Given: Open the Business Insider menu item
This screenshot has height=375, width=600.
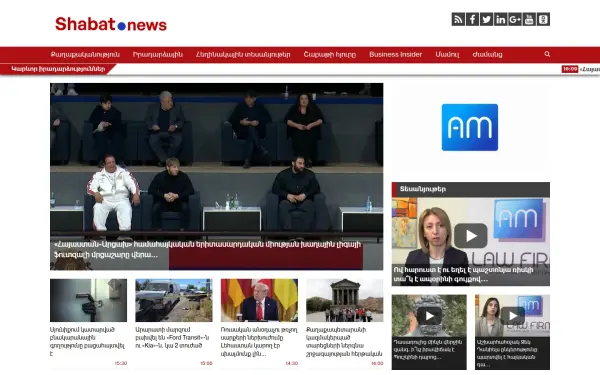Looking at the screenshot, I should click(395, 54).
